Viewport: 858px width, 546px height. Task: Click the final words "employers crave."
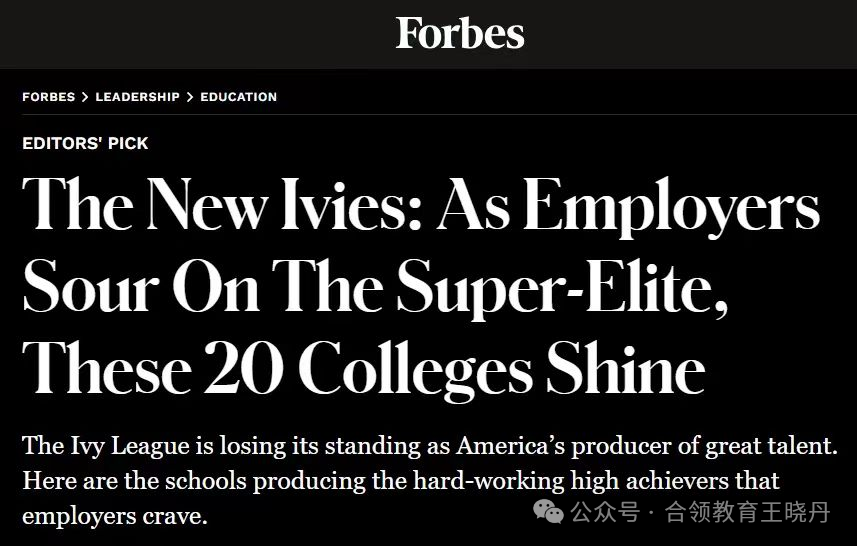[115, 516]
